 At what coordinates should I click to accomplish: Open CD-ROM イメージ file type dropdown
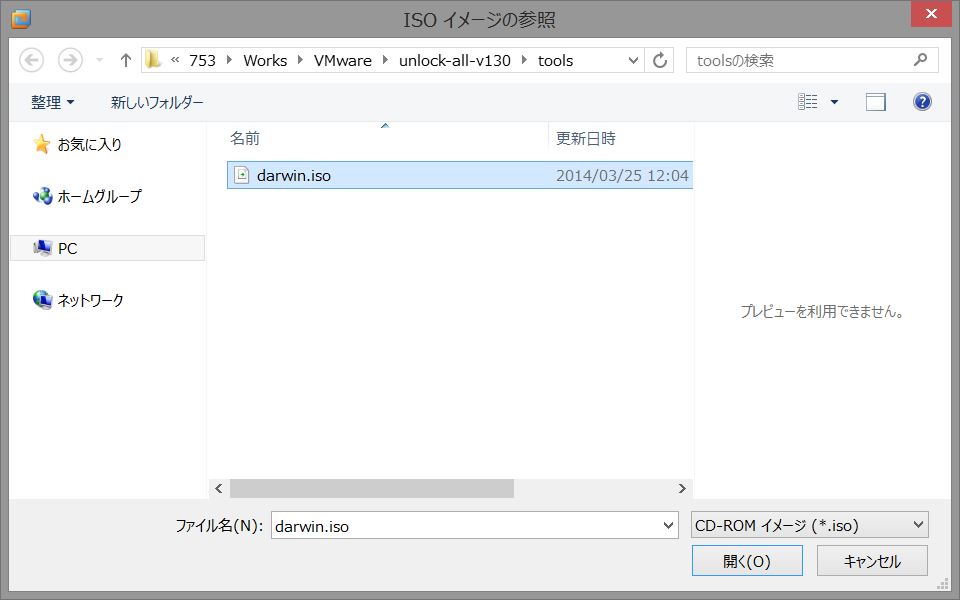(809, 525)
